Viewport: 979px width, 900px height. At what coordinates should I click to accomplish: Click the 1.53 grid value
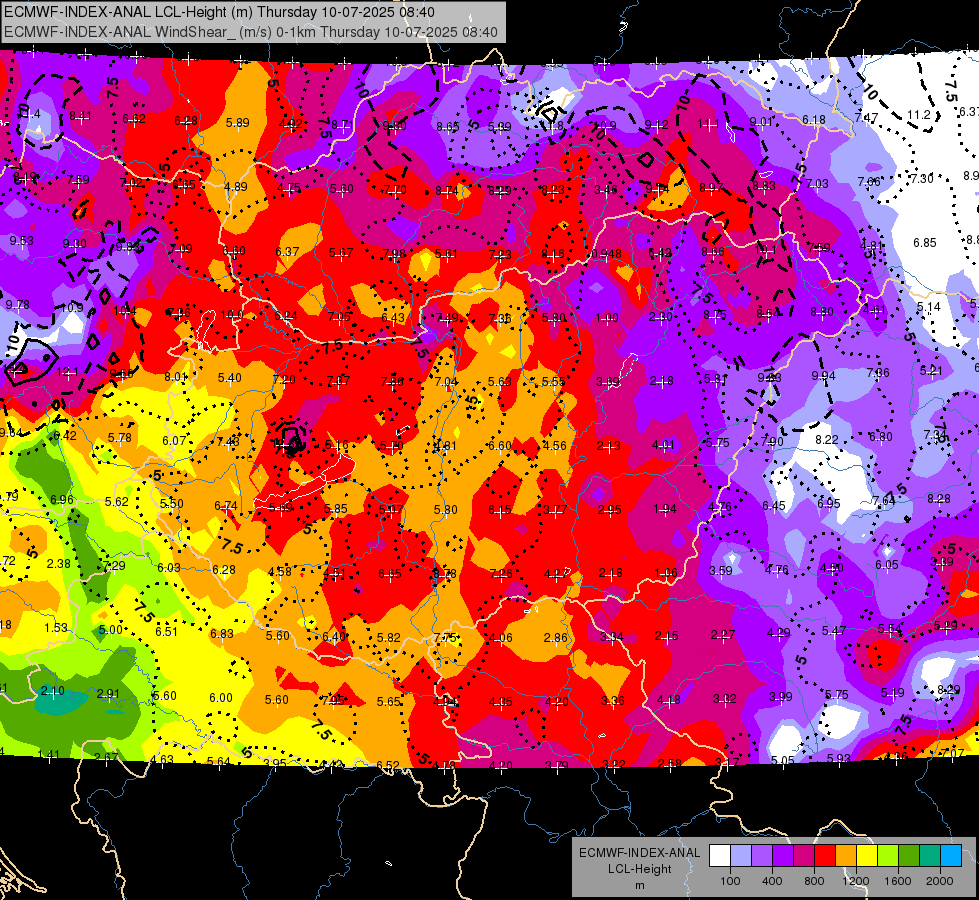click(56, 627)
